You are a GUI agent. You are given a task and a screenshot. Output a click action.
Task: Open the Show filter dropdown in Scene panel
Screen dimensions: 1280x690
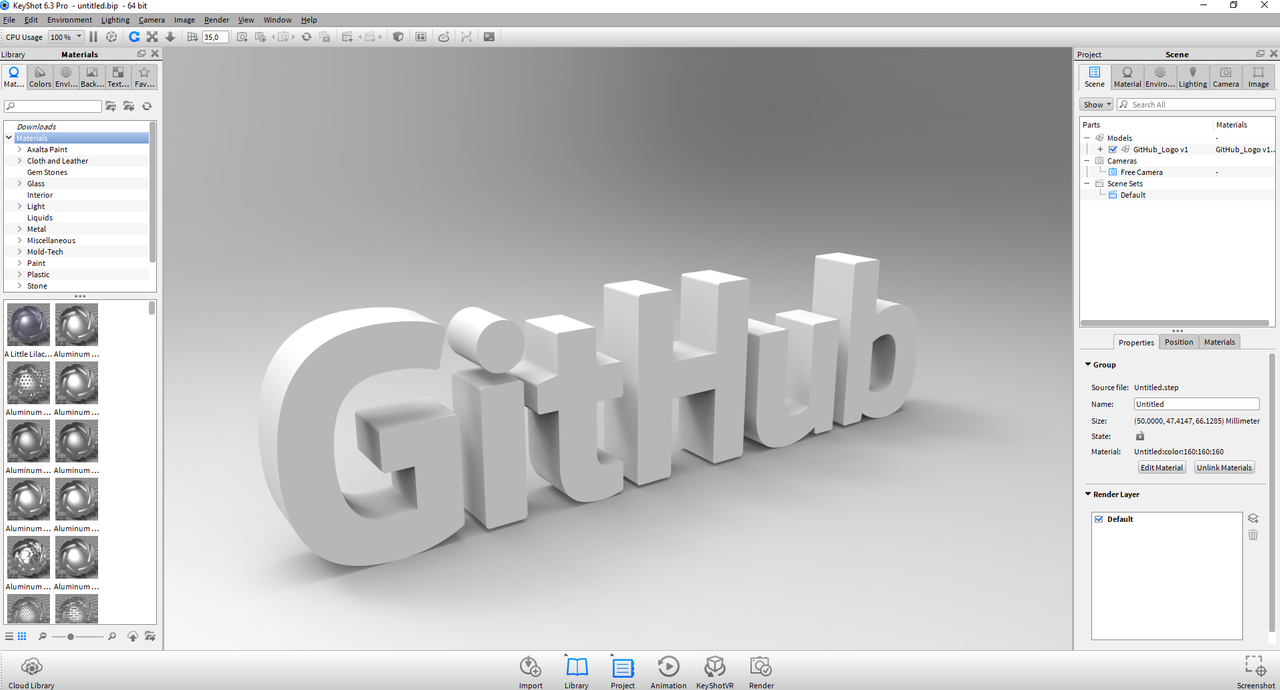[x=1095, y=104]
